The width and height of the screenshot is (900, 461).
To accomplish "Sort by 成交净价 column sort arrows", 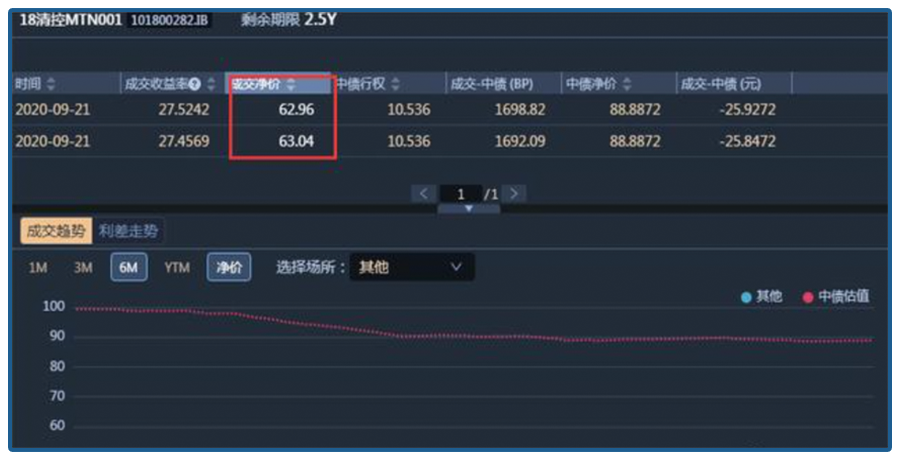I will [x=291, y=84].
